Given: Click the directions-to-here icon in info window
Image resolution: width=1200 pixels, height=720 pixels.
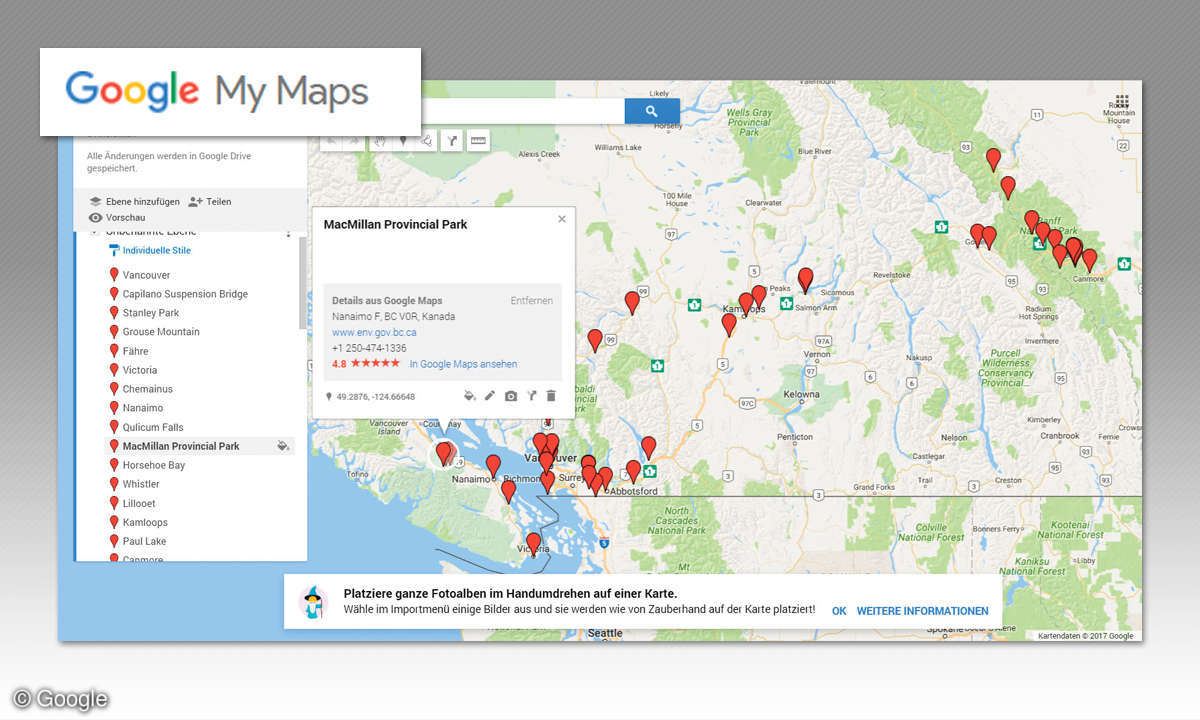Looking at the screenshot, I should (x=531, y=396).
